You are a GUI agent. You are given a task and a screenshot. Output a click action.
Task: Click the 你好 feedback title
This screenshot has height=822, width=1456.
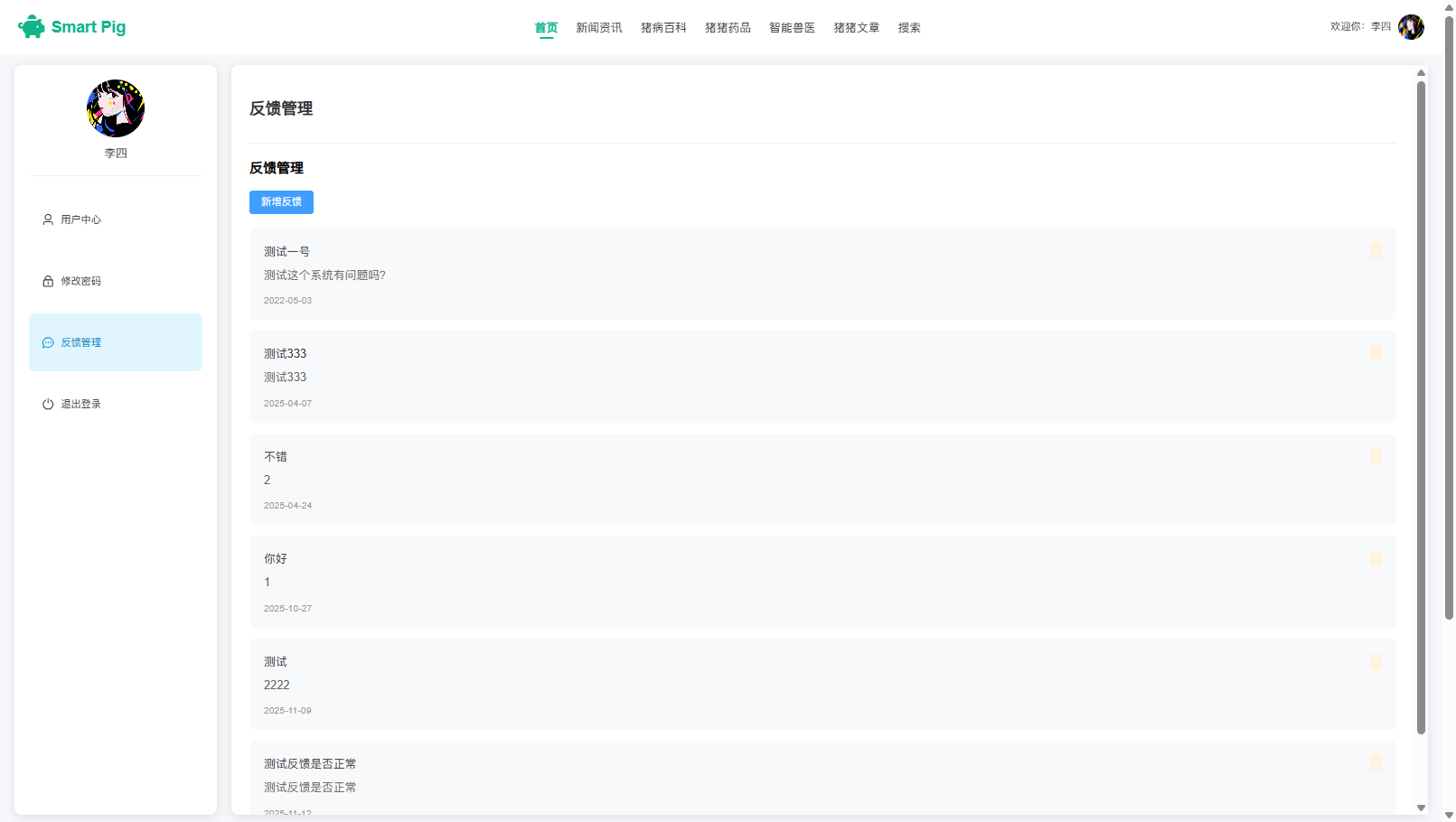(x=276, y=559)
